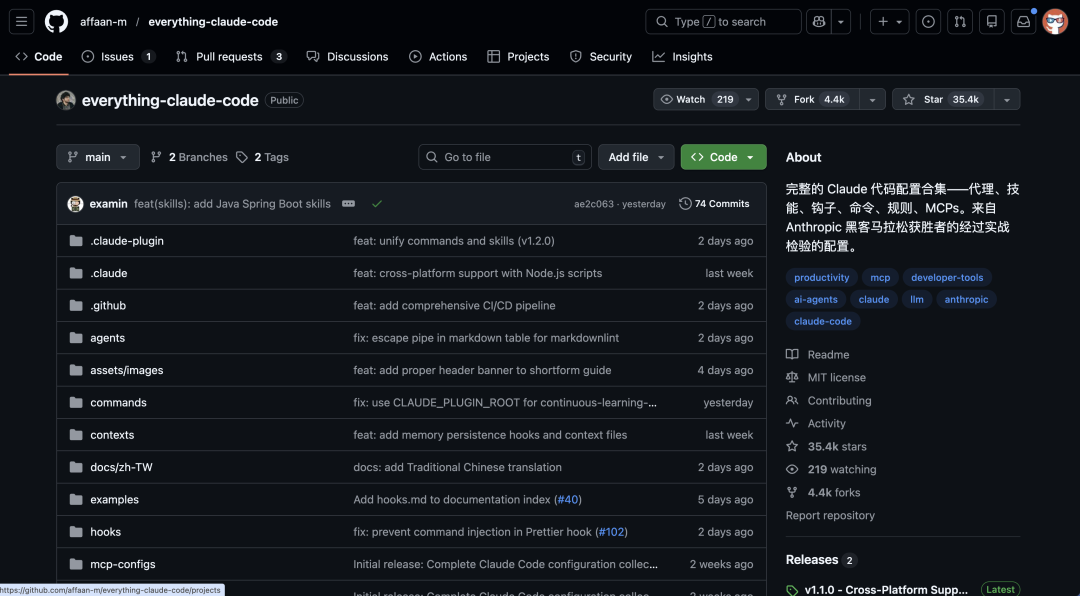The image size is (1080, 596).
Task: Open the Activity graph for the repo
Action: click(825, 423)
